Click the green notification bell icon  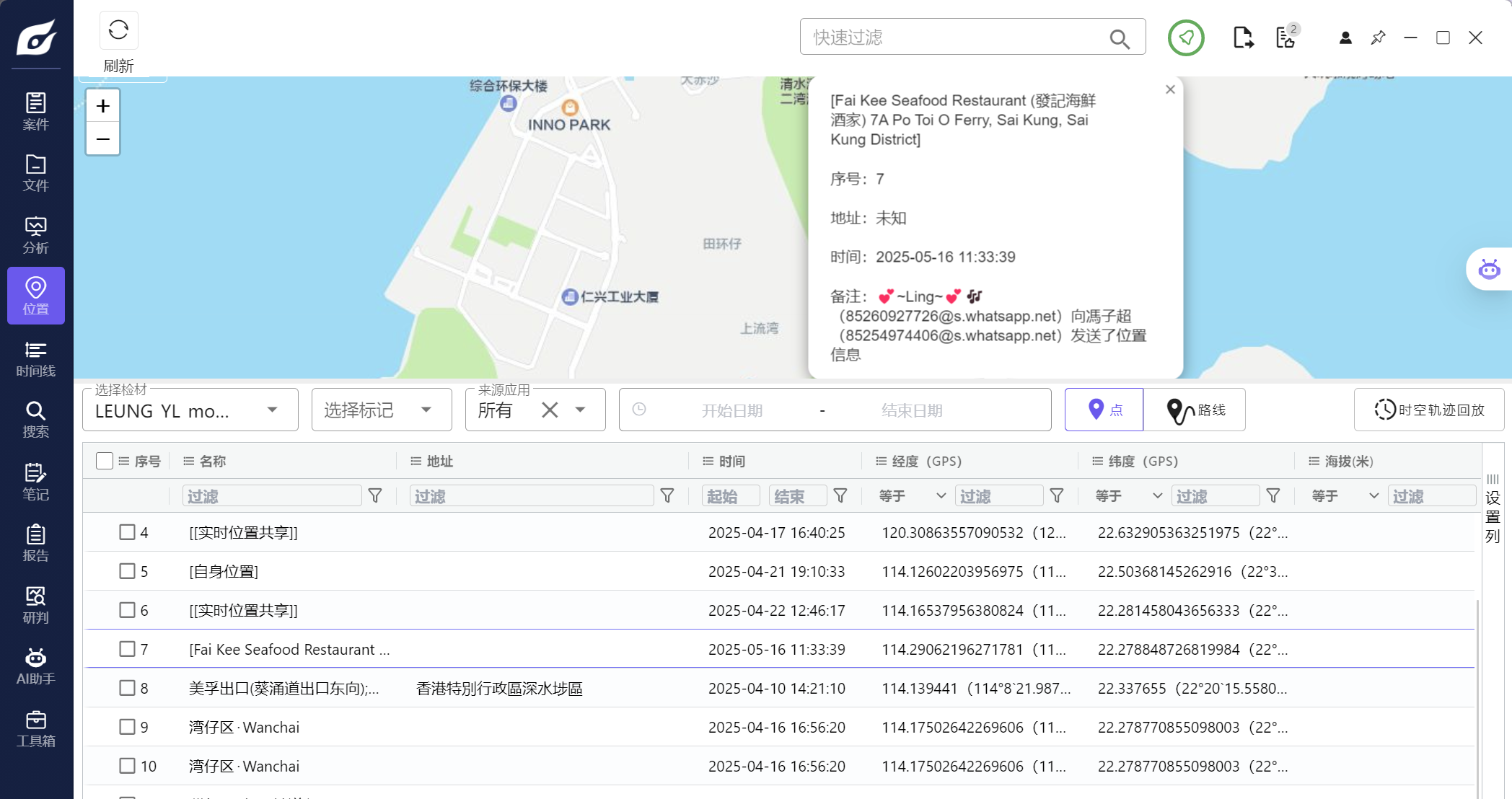1185,37
